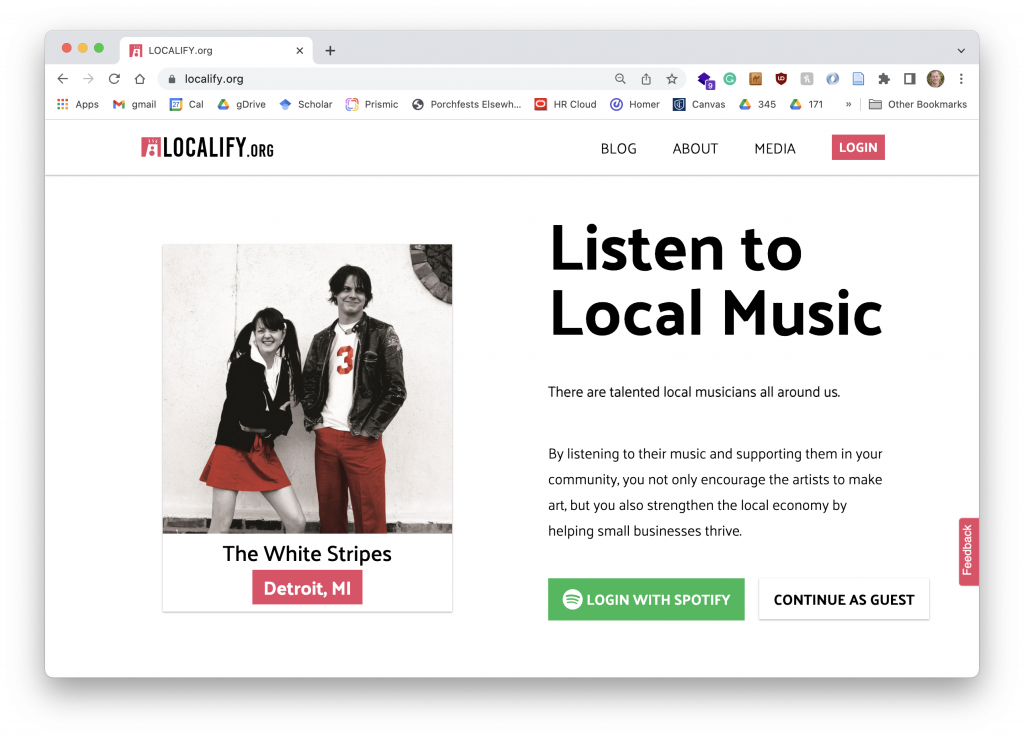Click The White Stripes artist name

(x=307, y=554)
